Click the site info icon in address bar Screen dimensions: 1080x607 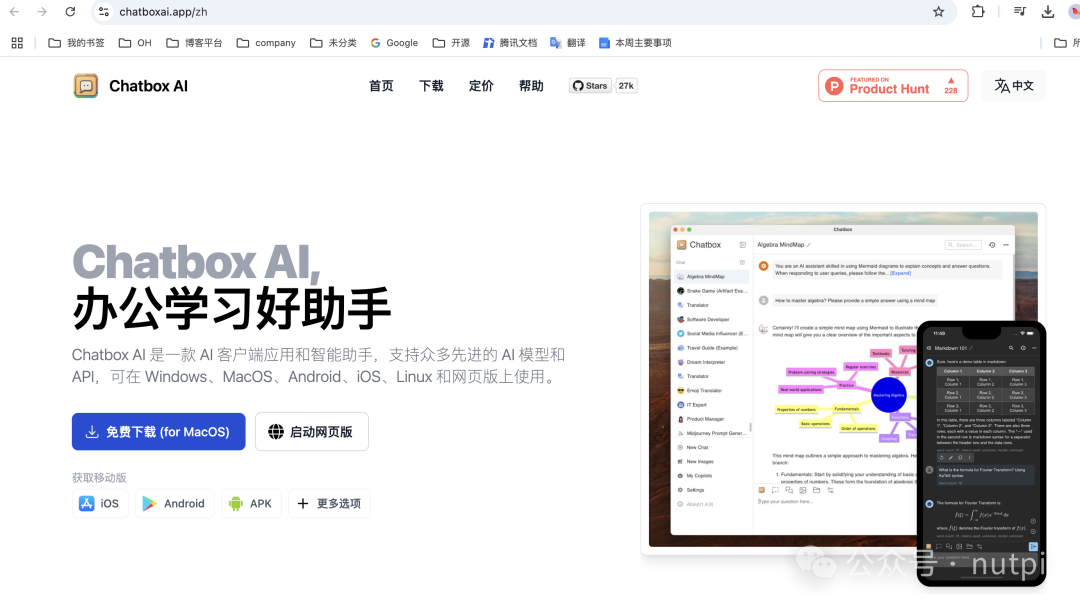[104, 12]
